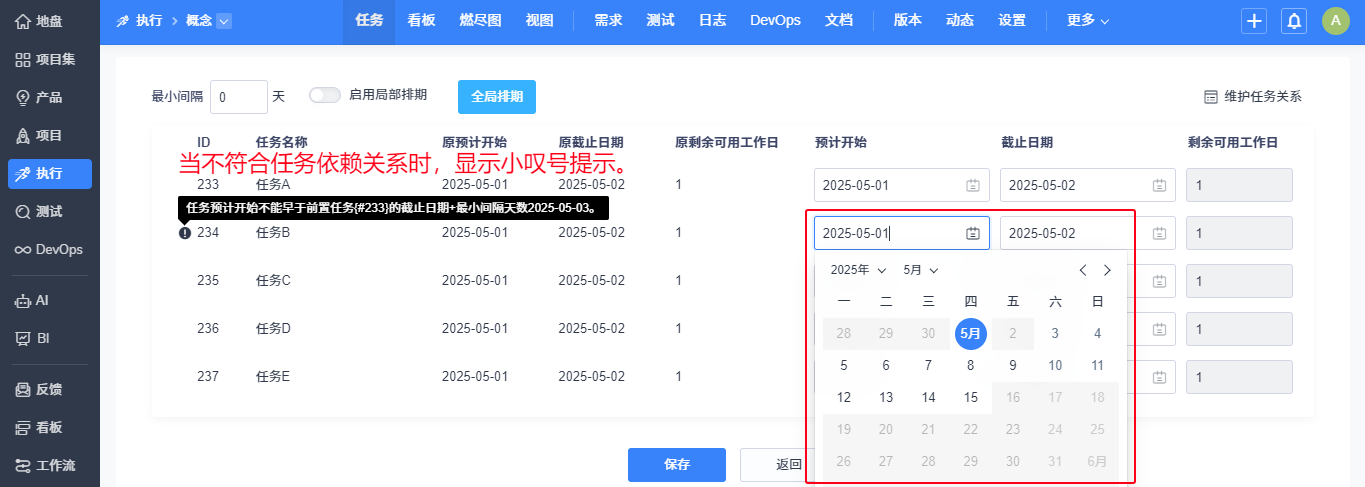This screenshot has height=487, width=1365.
Task: Click 任务A 预计开始 date input
Action: pyautogui.click(x=902, y=185)
